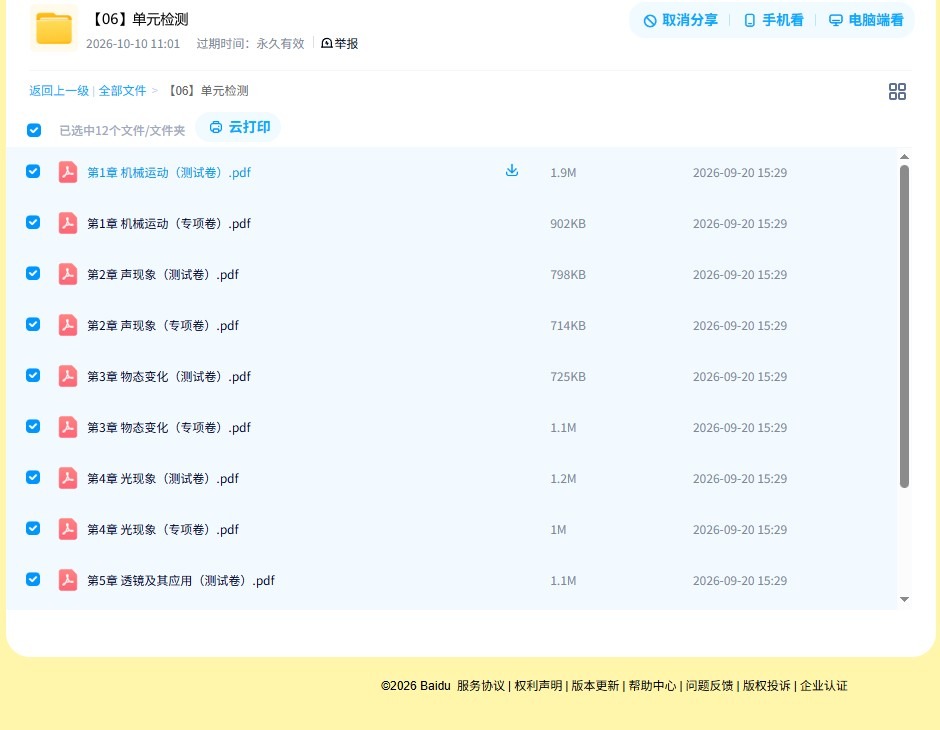Image resolution: width=940 pixels, height=730 pixels.
Task: Click PDF icon of 第3章 物态变化（专项卷）
Action: (x=68, y=427)
